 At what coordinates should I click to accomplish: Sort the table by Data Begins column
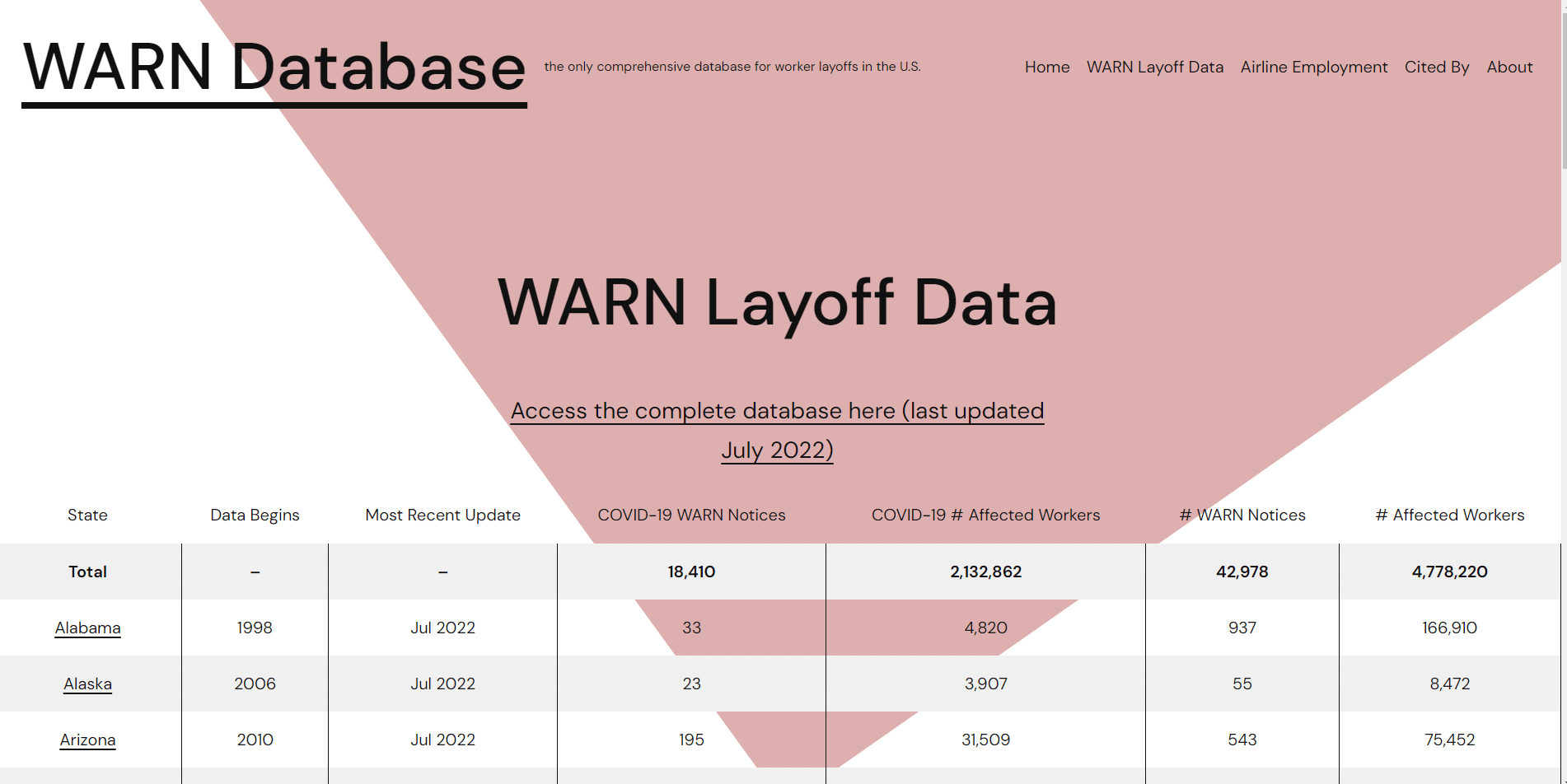click(255, 515)
